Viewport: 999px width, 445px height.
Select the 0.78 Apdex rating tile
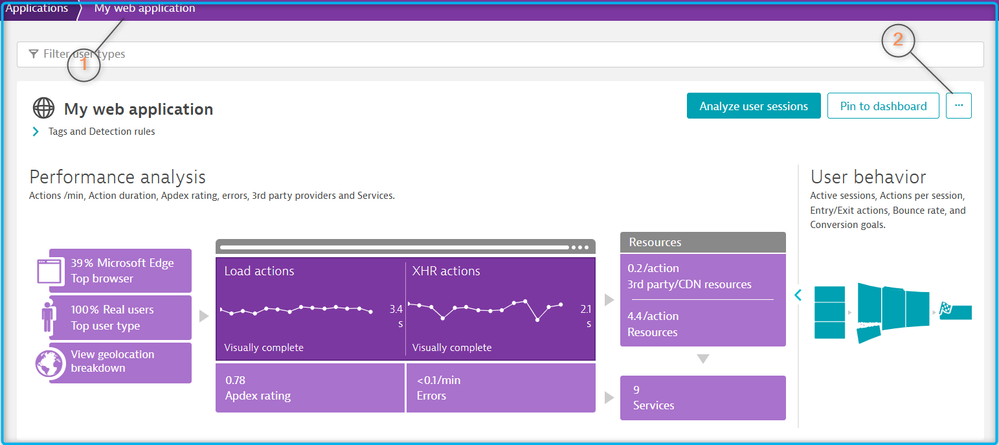pos(310,388)
